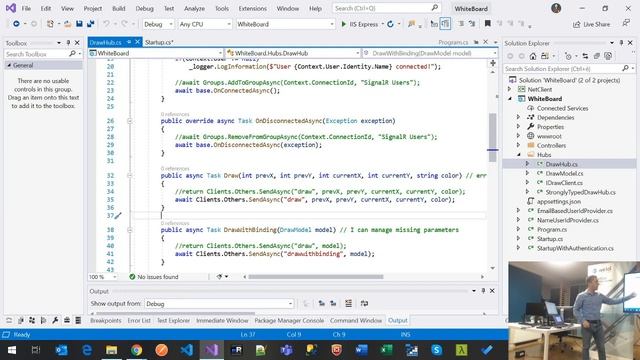Screen dimensions: 640x360
Task: Click the Save All toolbar icon
Action: tap(90, 24)
